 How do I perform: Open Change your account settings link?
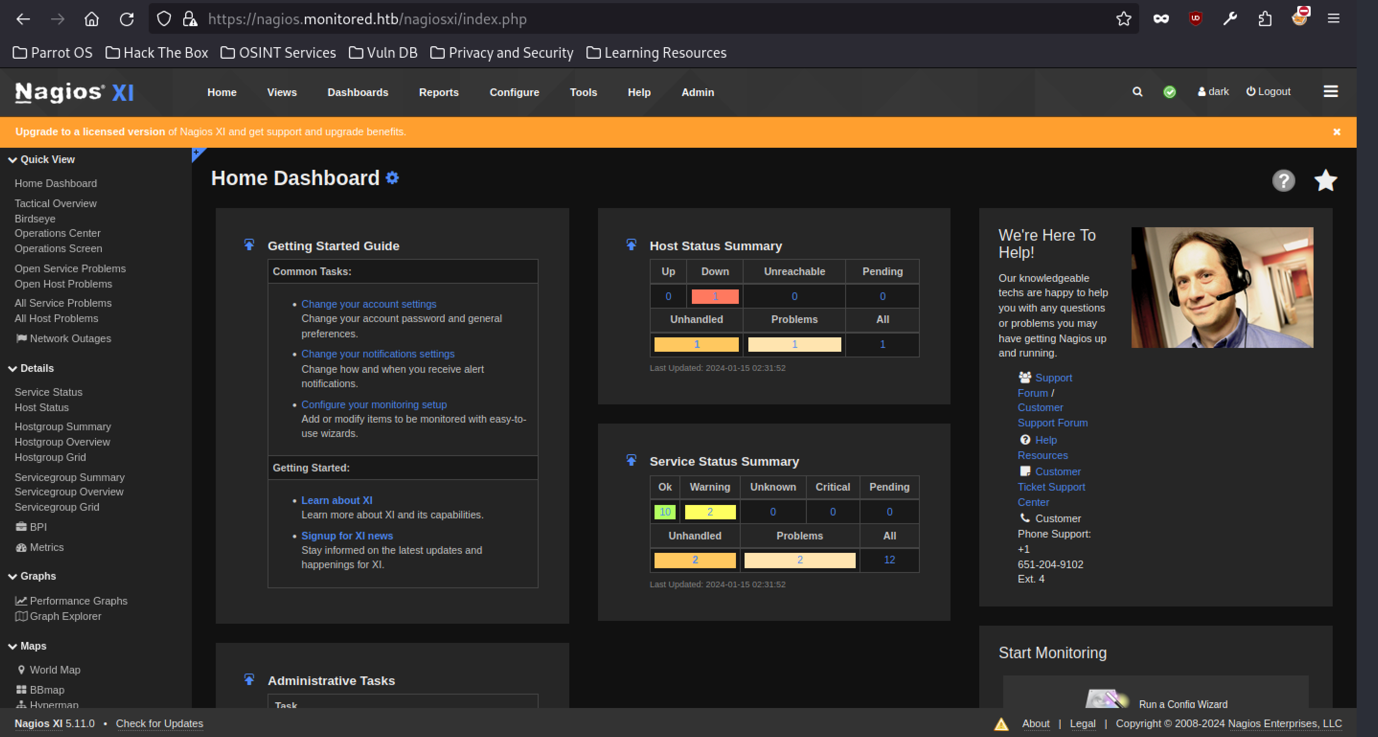368,304
